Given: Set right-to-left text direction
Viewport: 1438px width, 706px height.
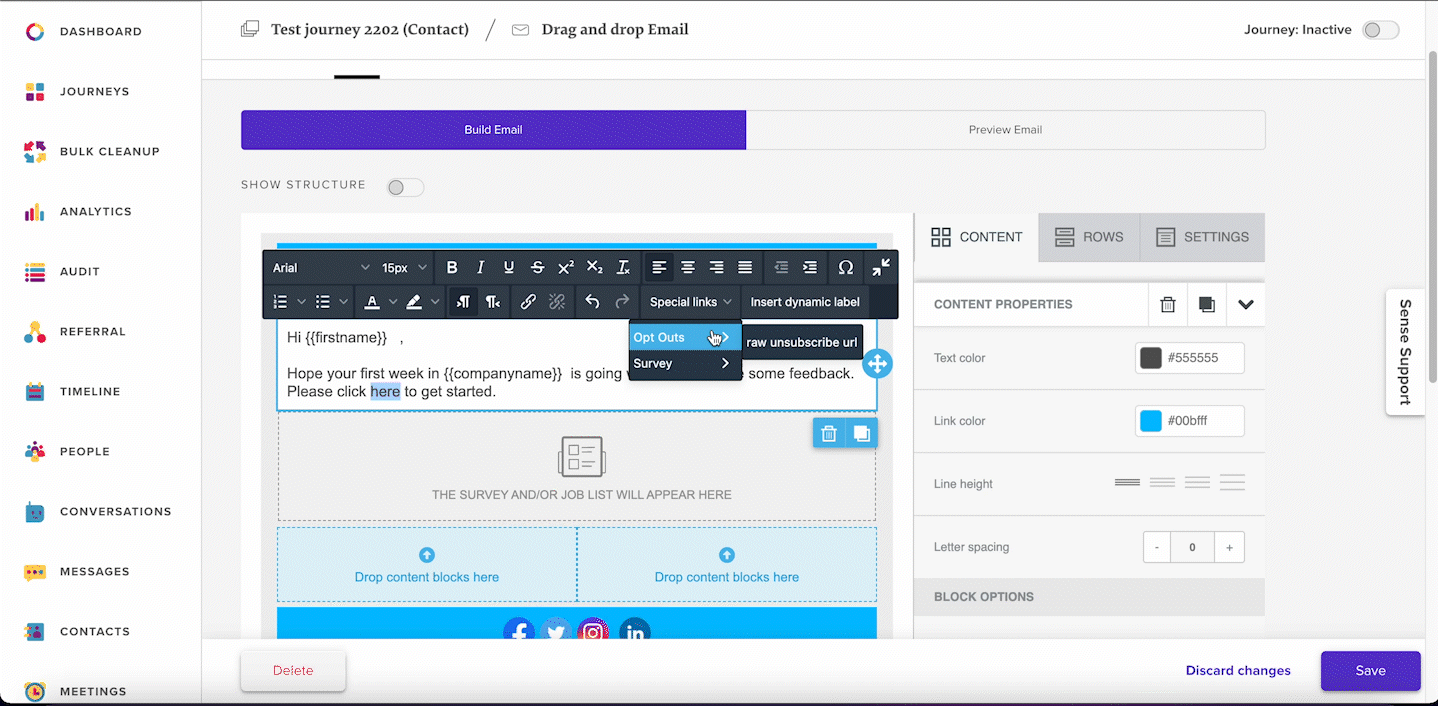Looking at the screenshot, I should pos(493,302).
